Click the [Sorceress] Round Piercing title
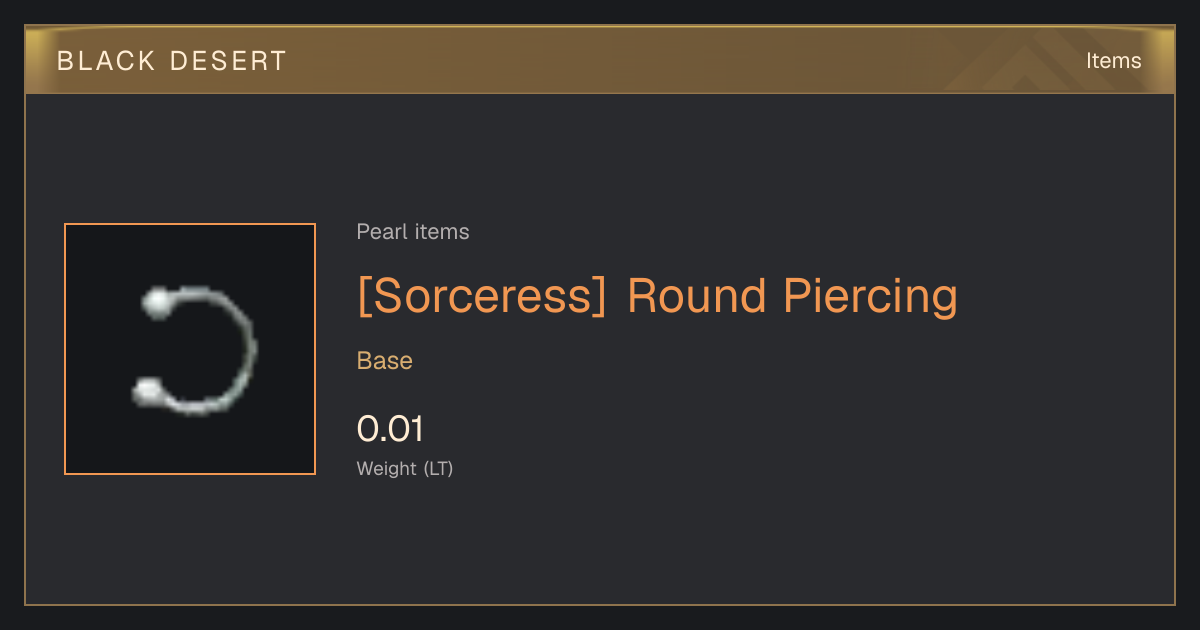Viewport: 1200px width, 630px height. tap(657, 296)
